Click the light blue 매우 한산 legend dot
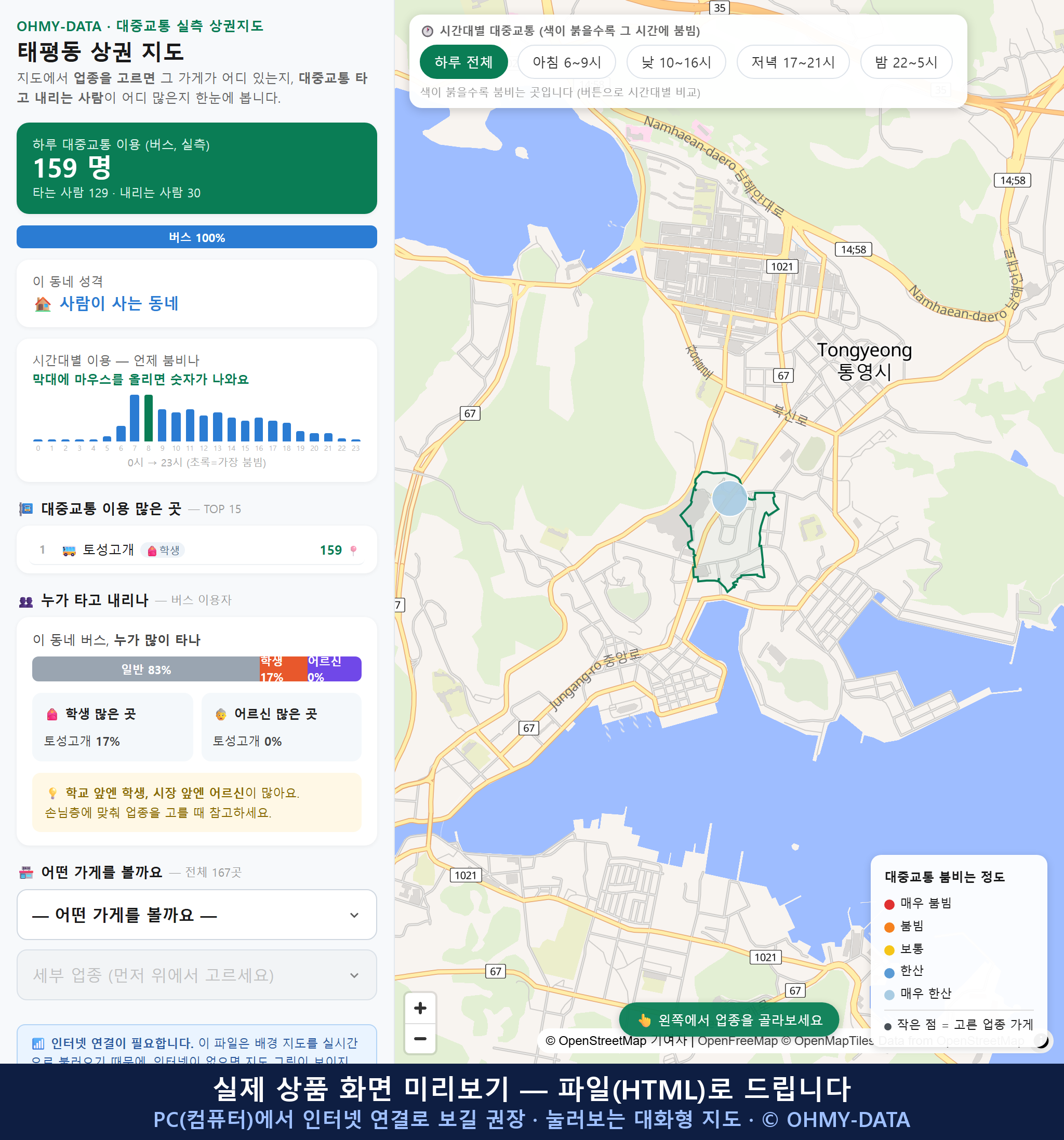This screenshot has width=1064, height=1140. point(889,995)
